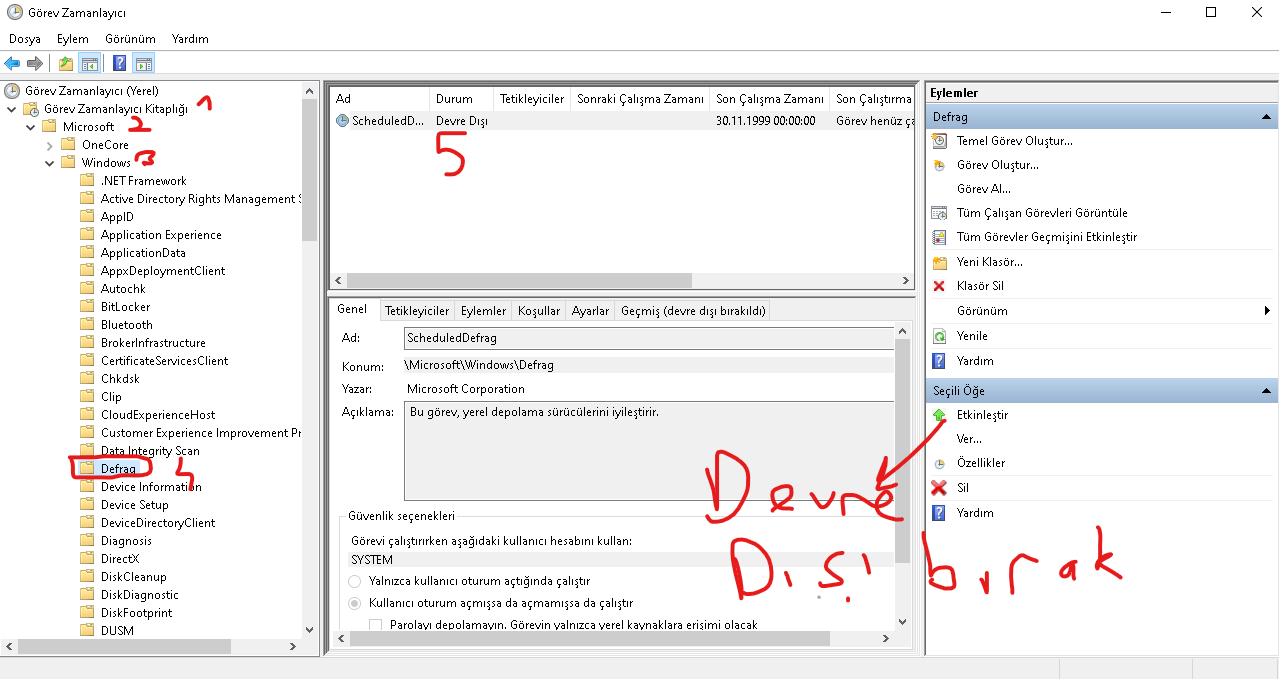Open the BitLocker folder

(125, 307)
